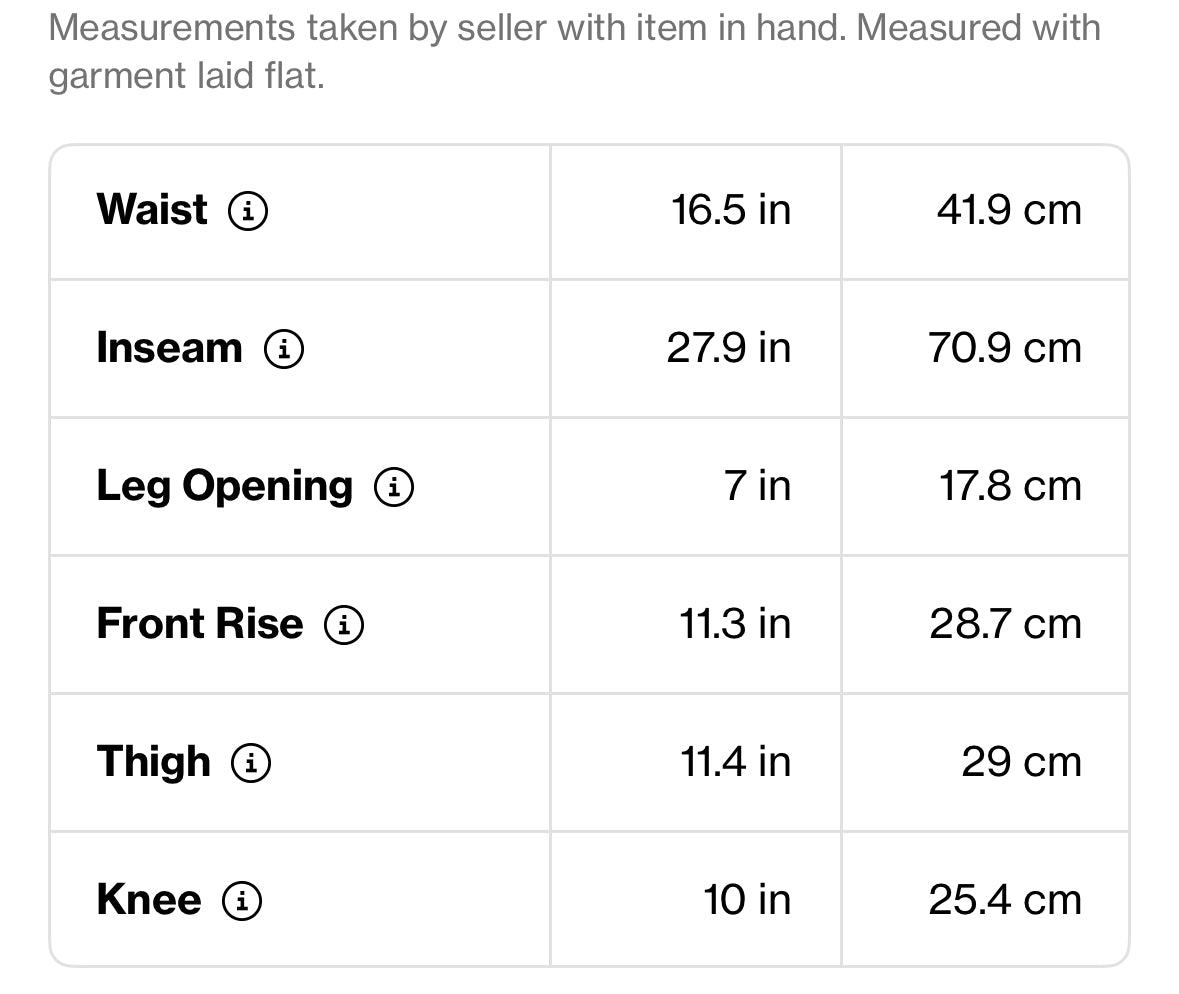This screenshot has height=994, width=1179.
Task: Select the Knee label
Action: [149, 899]
